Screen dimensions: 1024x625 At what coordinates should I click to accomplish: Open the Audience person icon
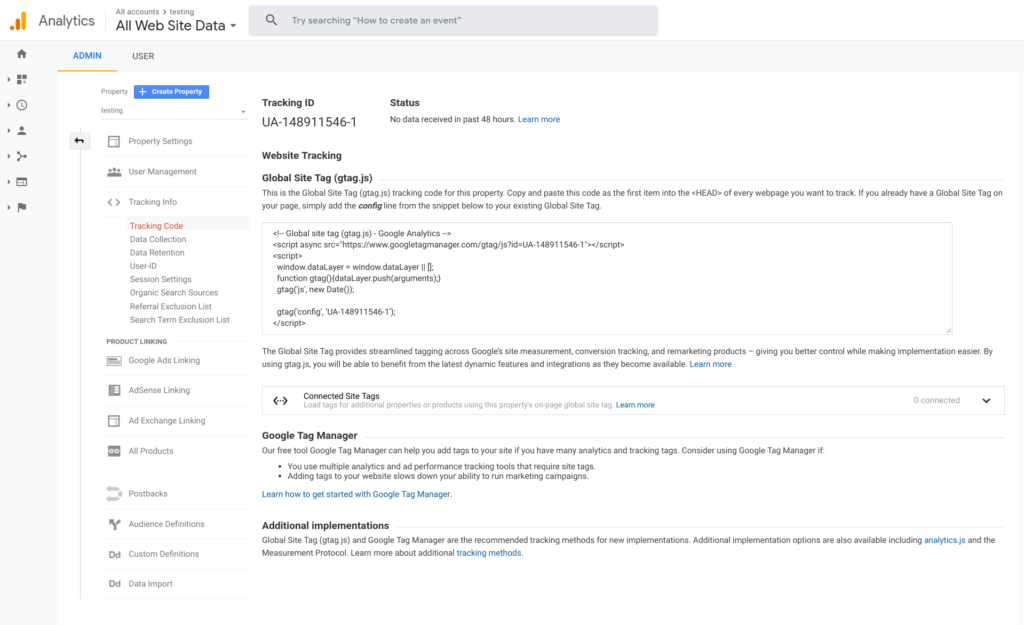[22, 131]
